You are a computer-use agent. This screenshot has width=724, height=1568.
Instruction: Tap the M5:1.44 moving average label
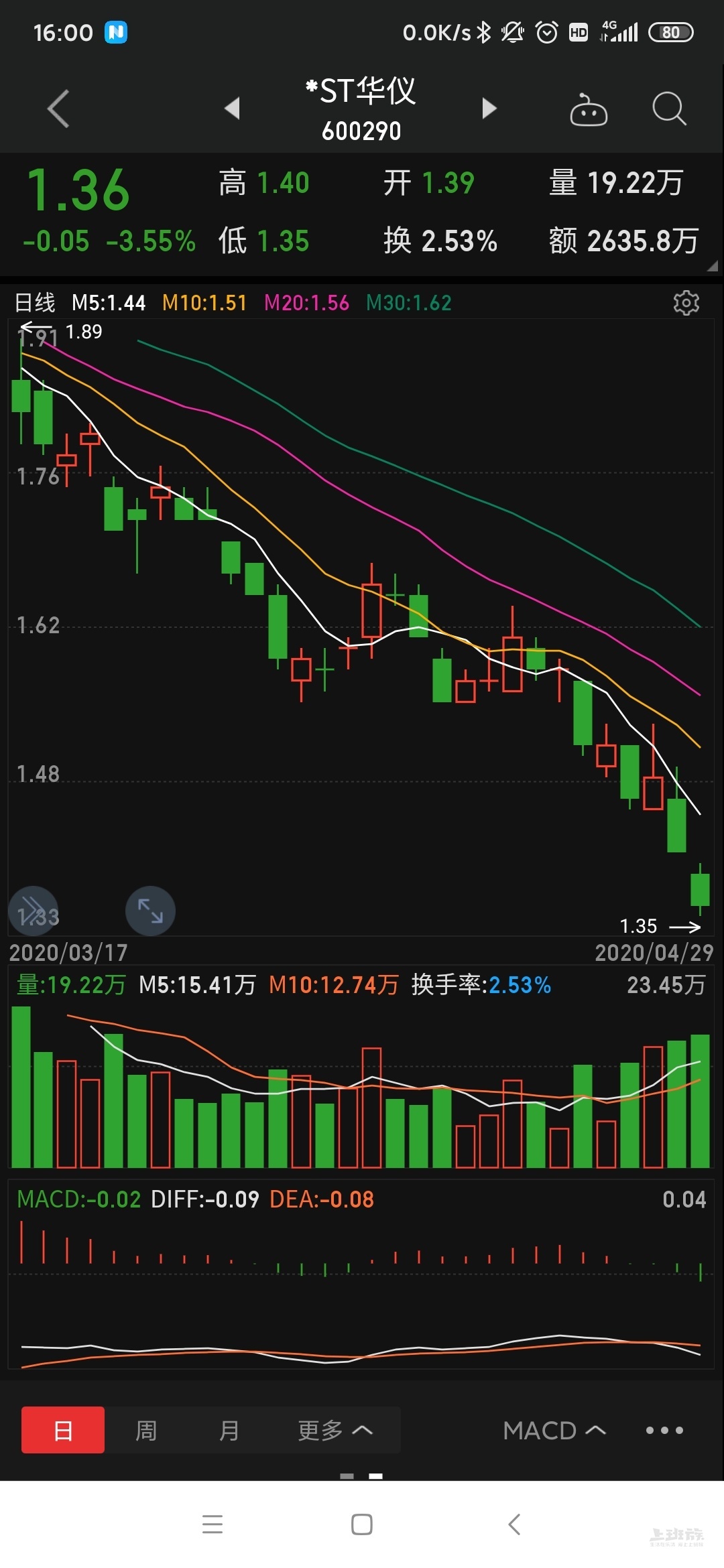(x=109, y=303)
